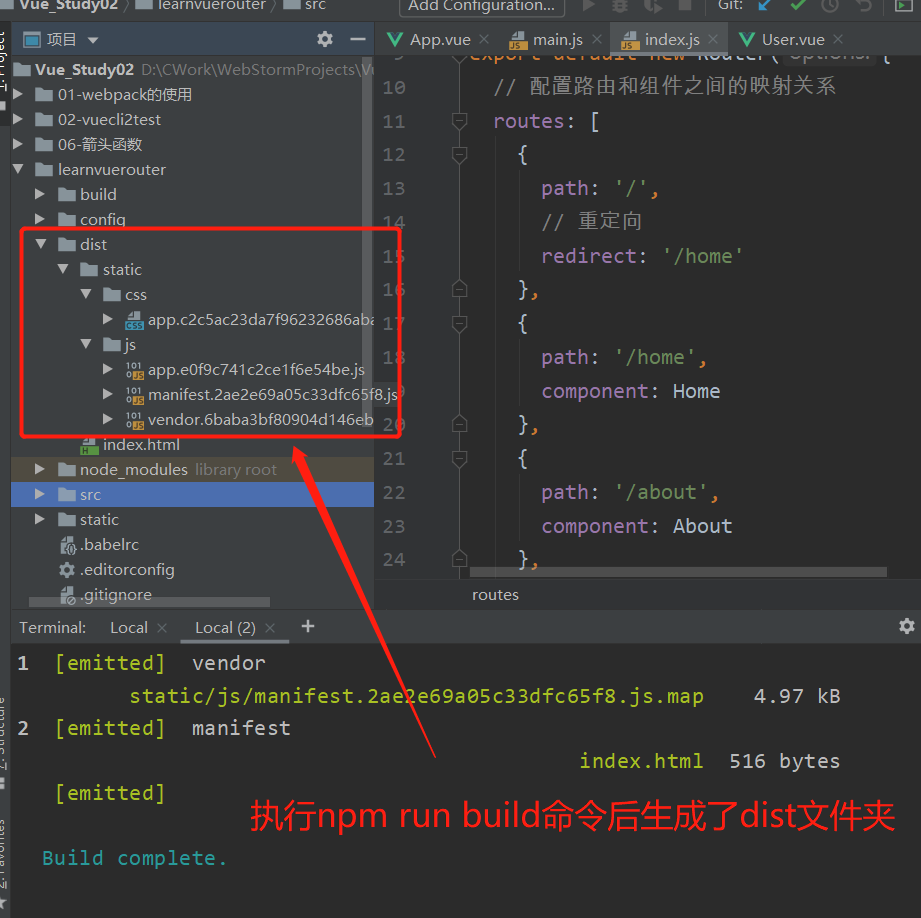The width and height of the screenshot is (921, 918).
Task: Close the Local terminal tab
Action: tap(162, 628)
